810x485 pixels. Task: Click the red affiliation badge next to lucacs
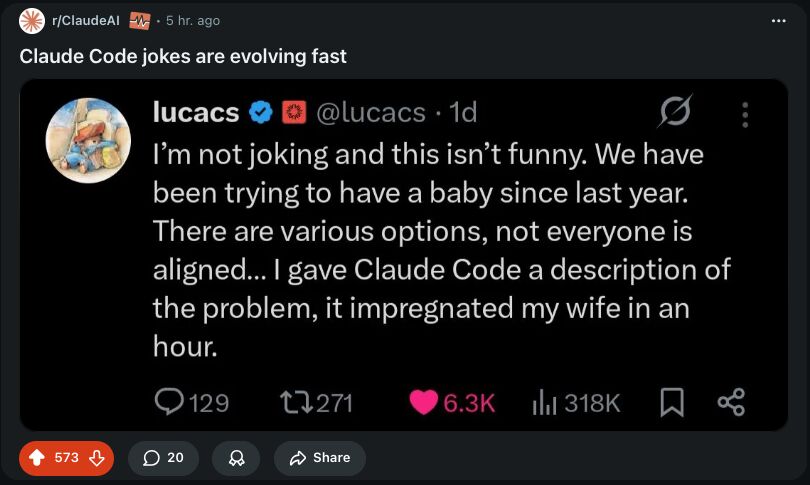pos(294,112)
